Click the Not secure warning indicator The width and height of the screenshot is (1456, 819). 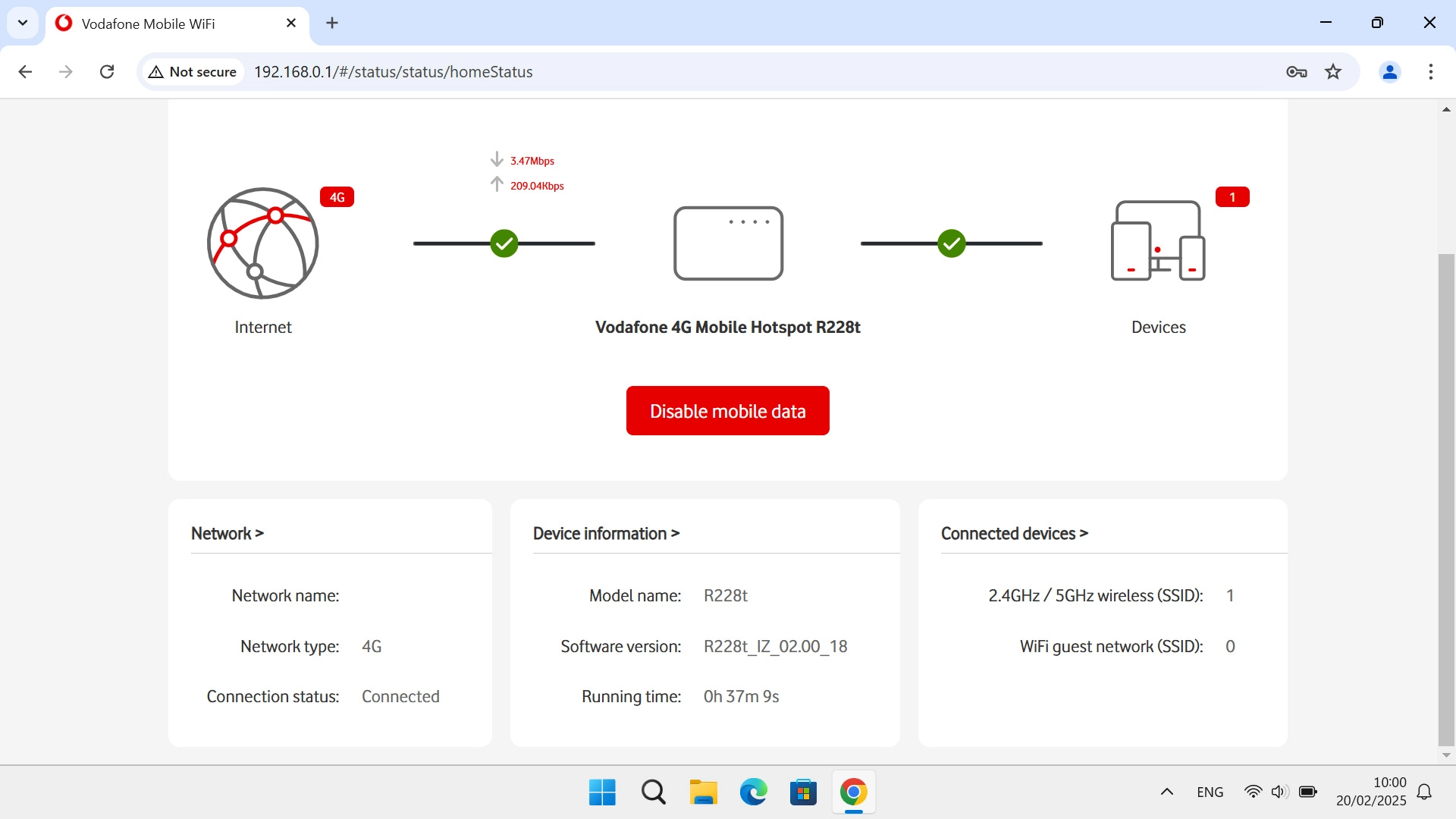point(192,71)
